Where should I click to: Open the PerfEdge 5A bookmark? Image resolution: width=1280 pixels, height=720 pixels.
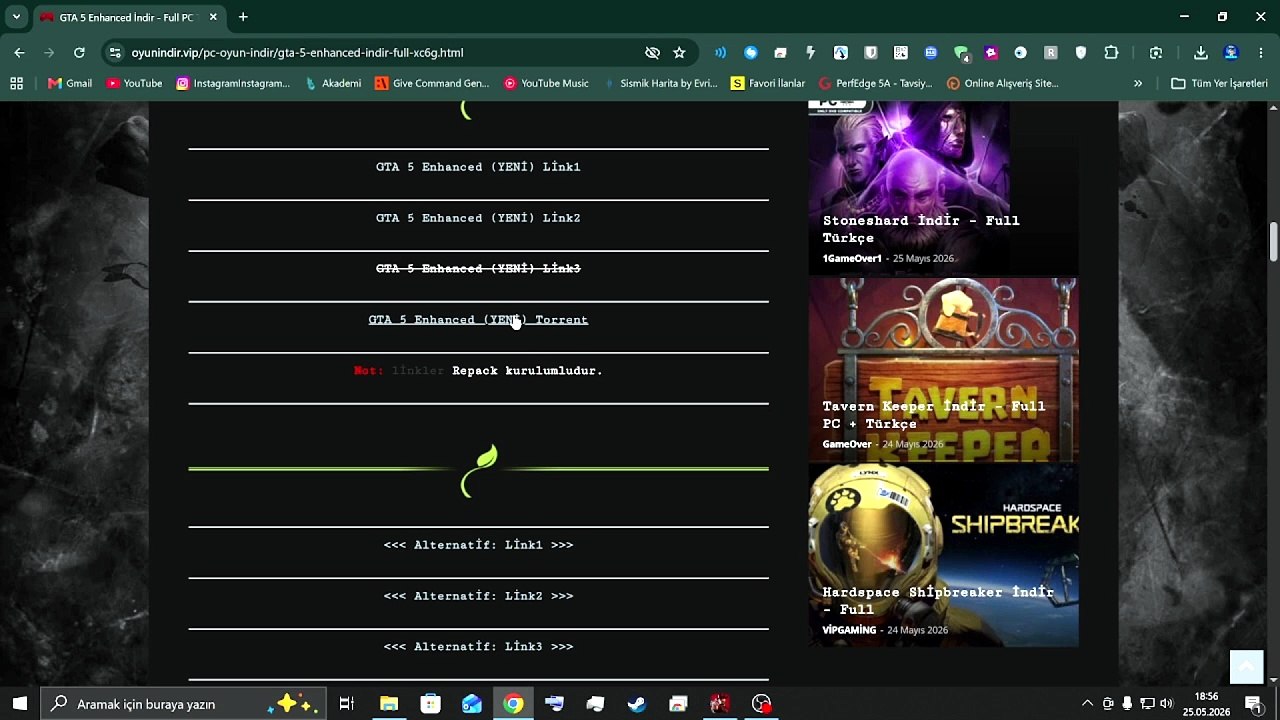875,84
